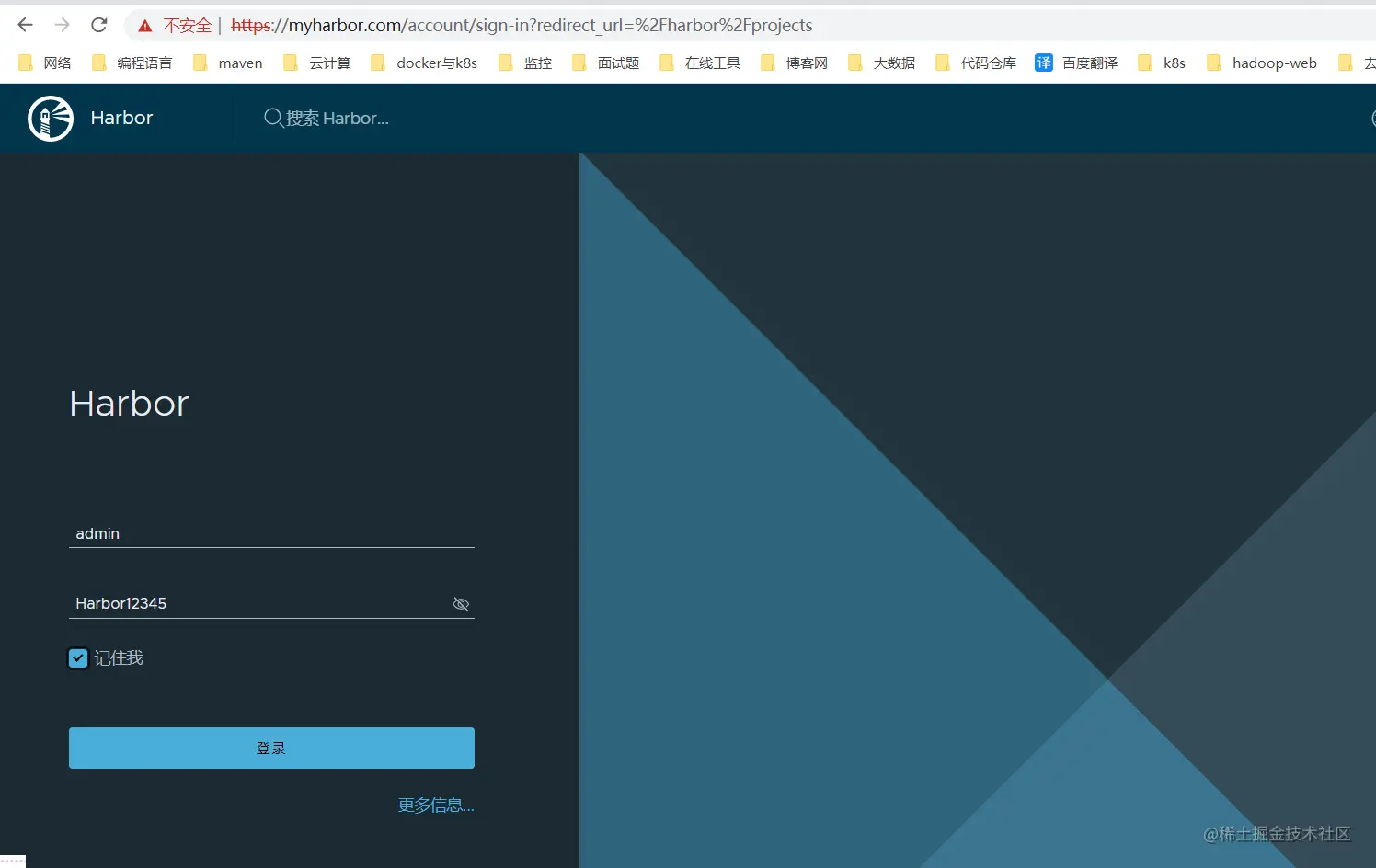Open the maven bookmark folder
Screen dimensions: 1376x868
[x=228, y=63]
